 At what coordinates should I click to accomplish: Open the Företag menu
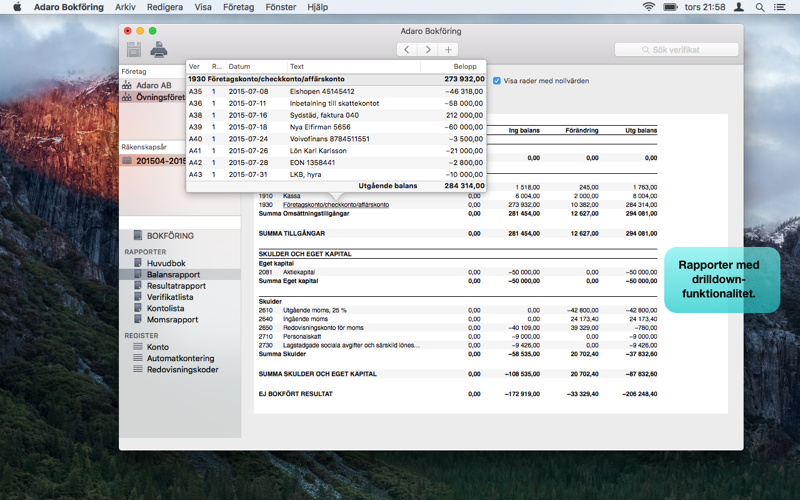pos(238,7)
